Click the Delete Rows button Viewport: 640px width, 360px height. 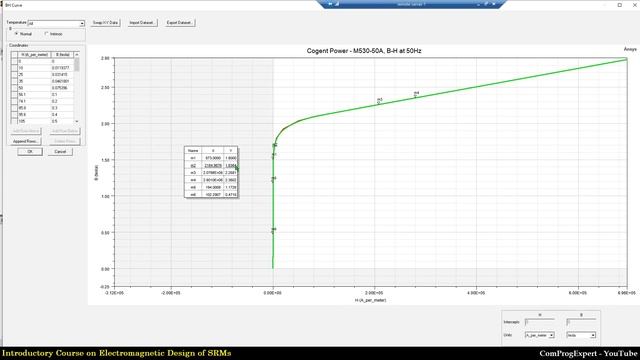coord(64,141)
